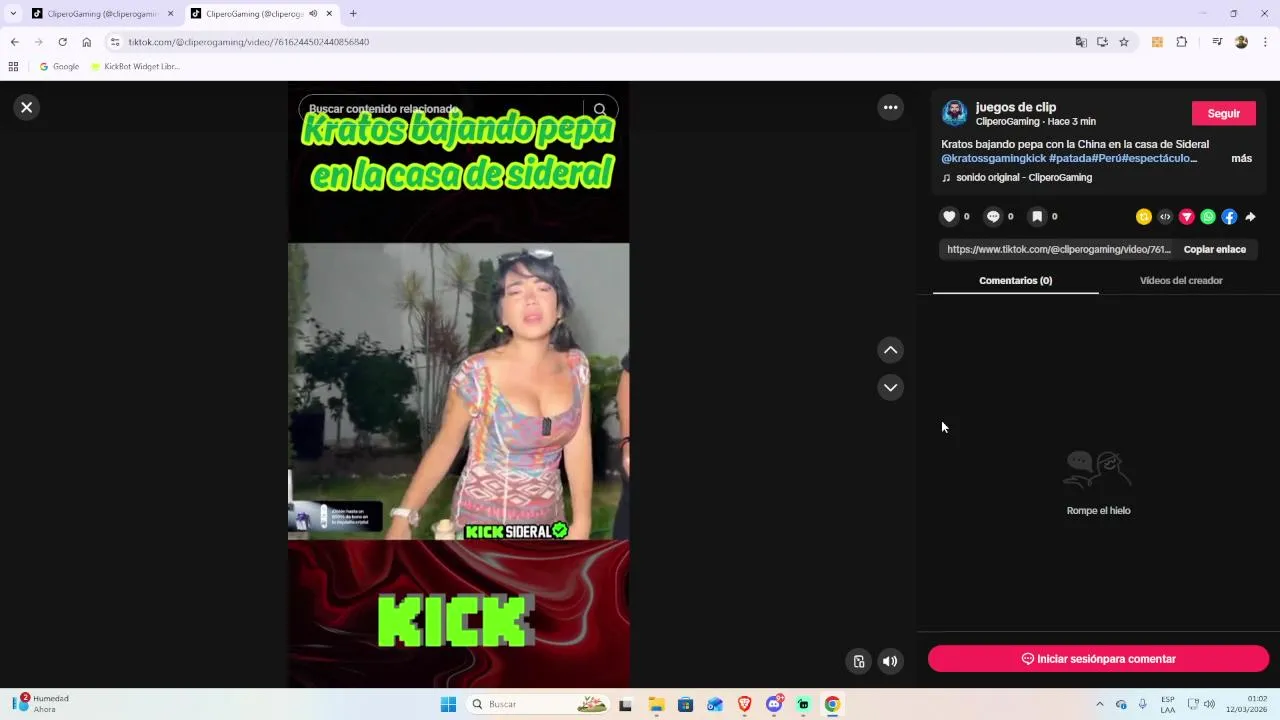Share the video to WhatsApp
Image resolution: width=1280 pixels, height=720 pixels.
click(x=1208, y=217)
